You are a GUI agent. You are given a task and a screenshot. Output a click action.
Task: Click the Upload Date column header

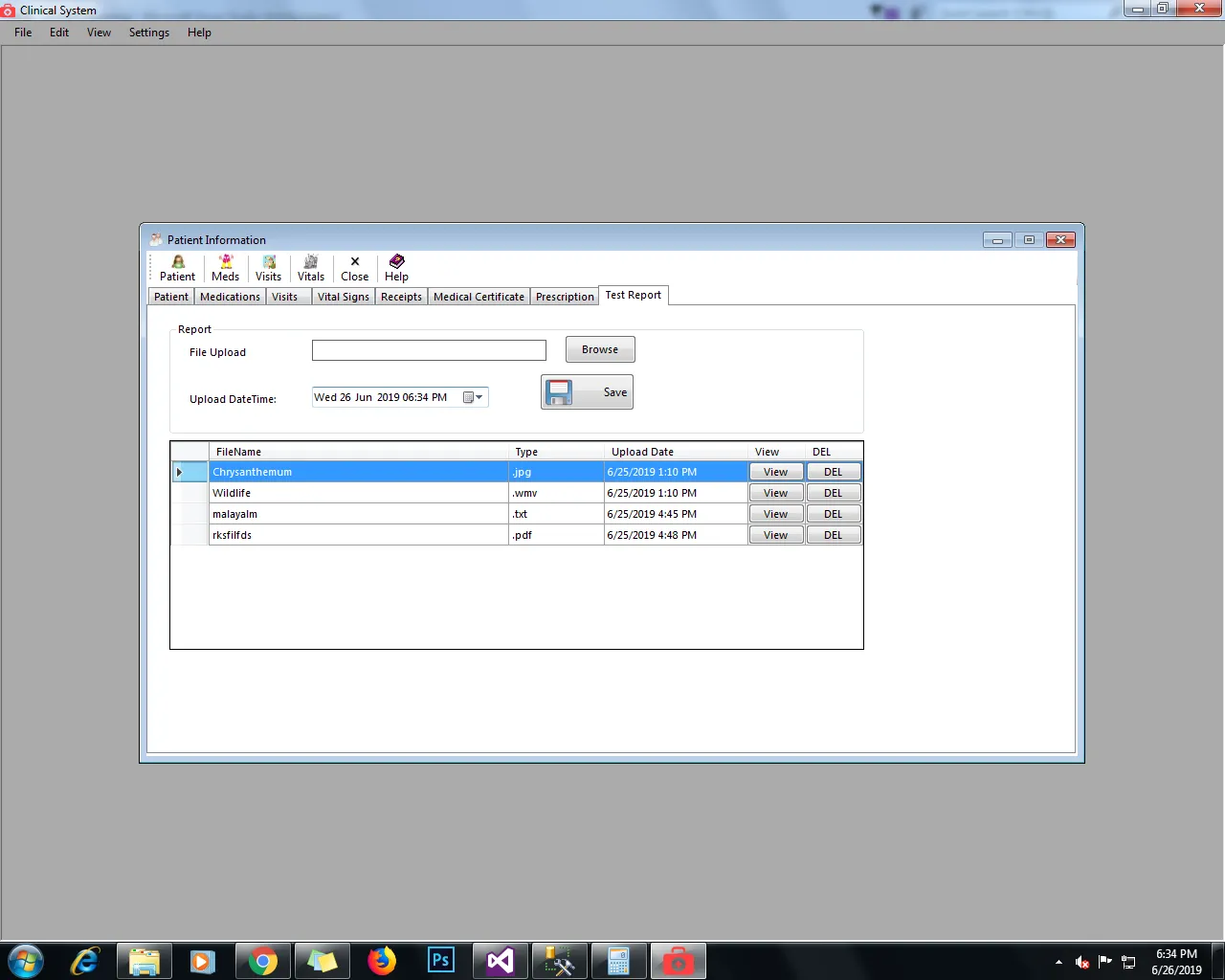tap(676, 452)
